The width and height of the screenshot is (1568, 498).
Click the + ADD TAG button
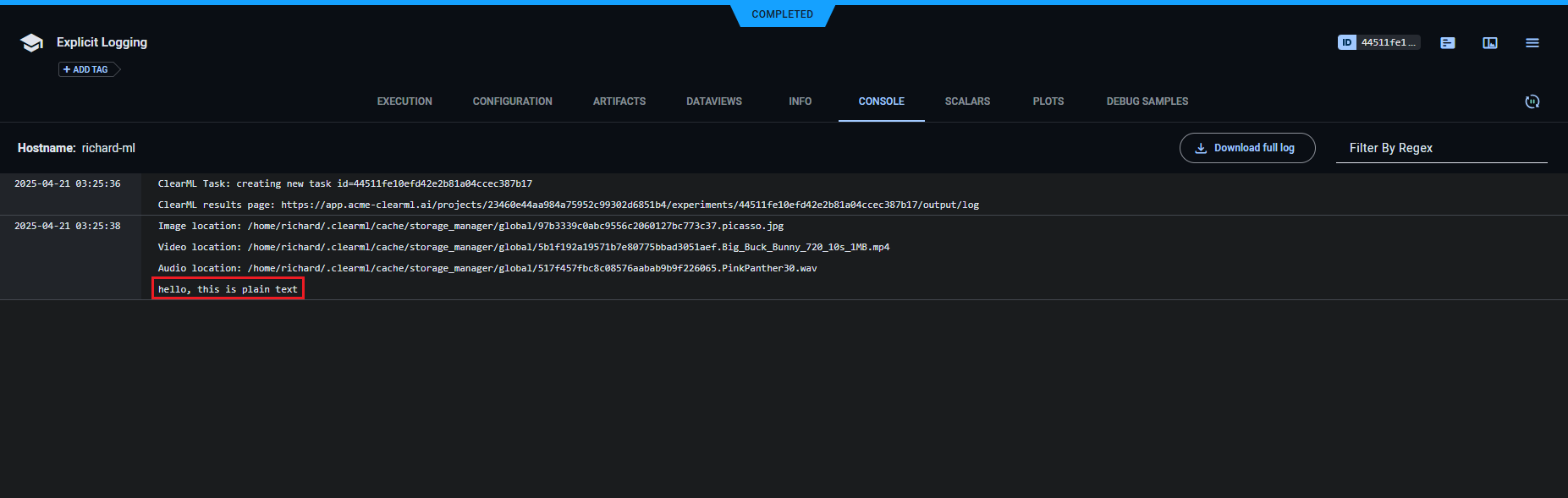click(x=87, y=69)
